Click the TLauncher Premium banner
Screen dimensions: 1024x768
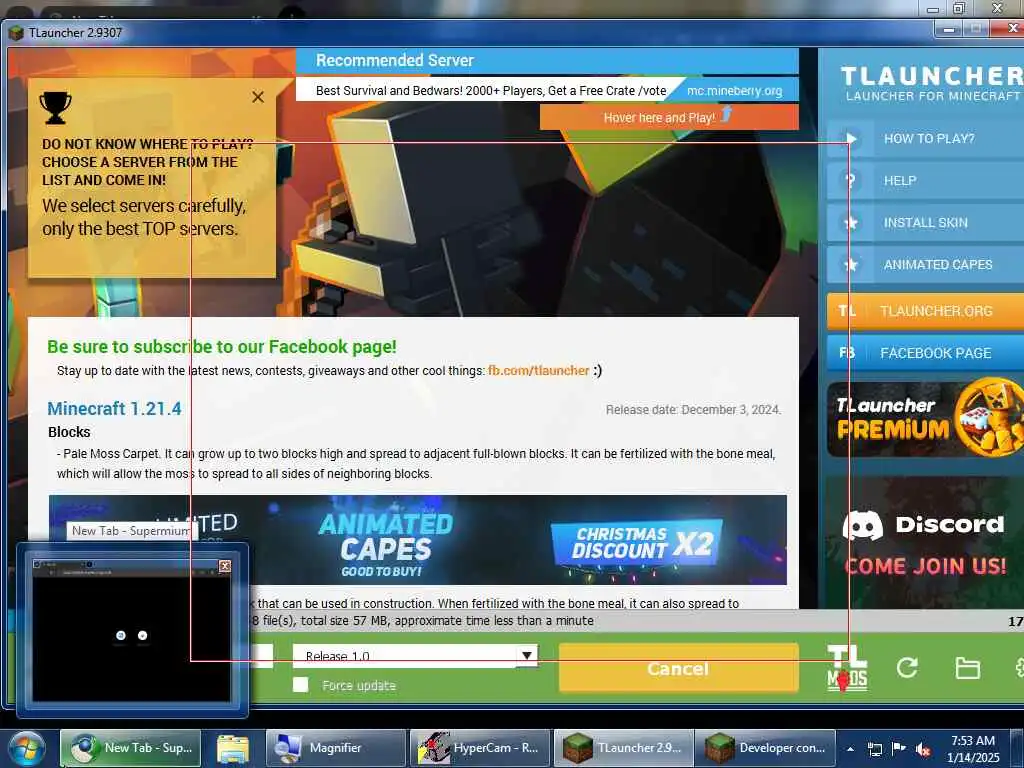(x=925, y=419)
